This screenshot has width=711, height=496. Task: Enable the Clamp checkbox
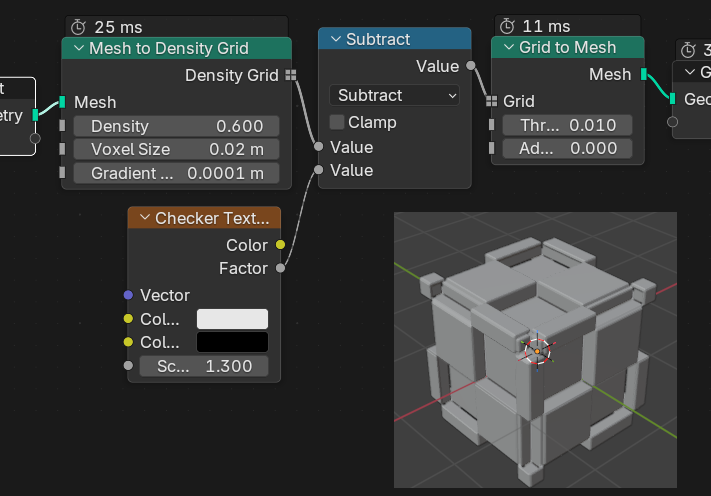coord(337,122)
